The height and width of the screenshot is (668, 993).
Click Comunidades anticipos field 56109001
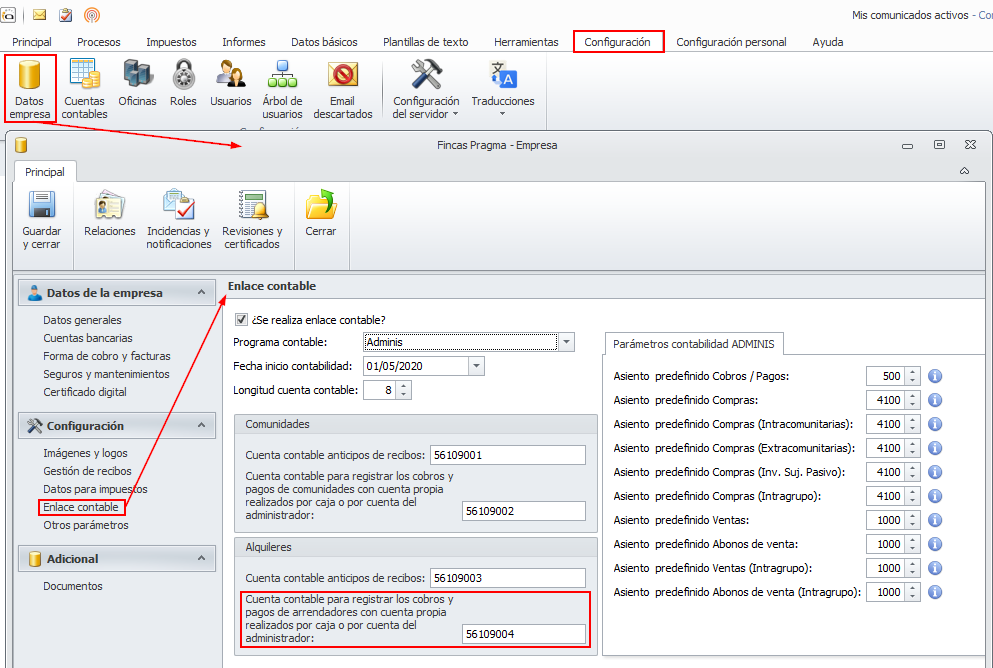[x=508, y=455]
